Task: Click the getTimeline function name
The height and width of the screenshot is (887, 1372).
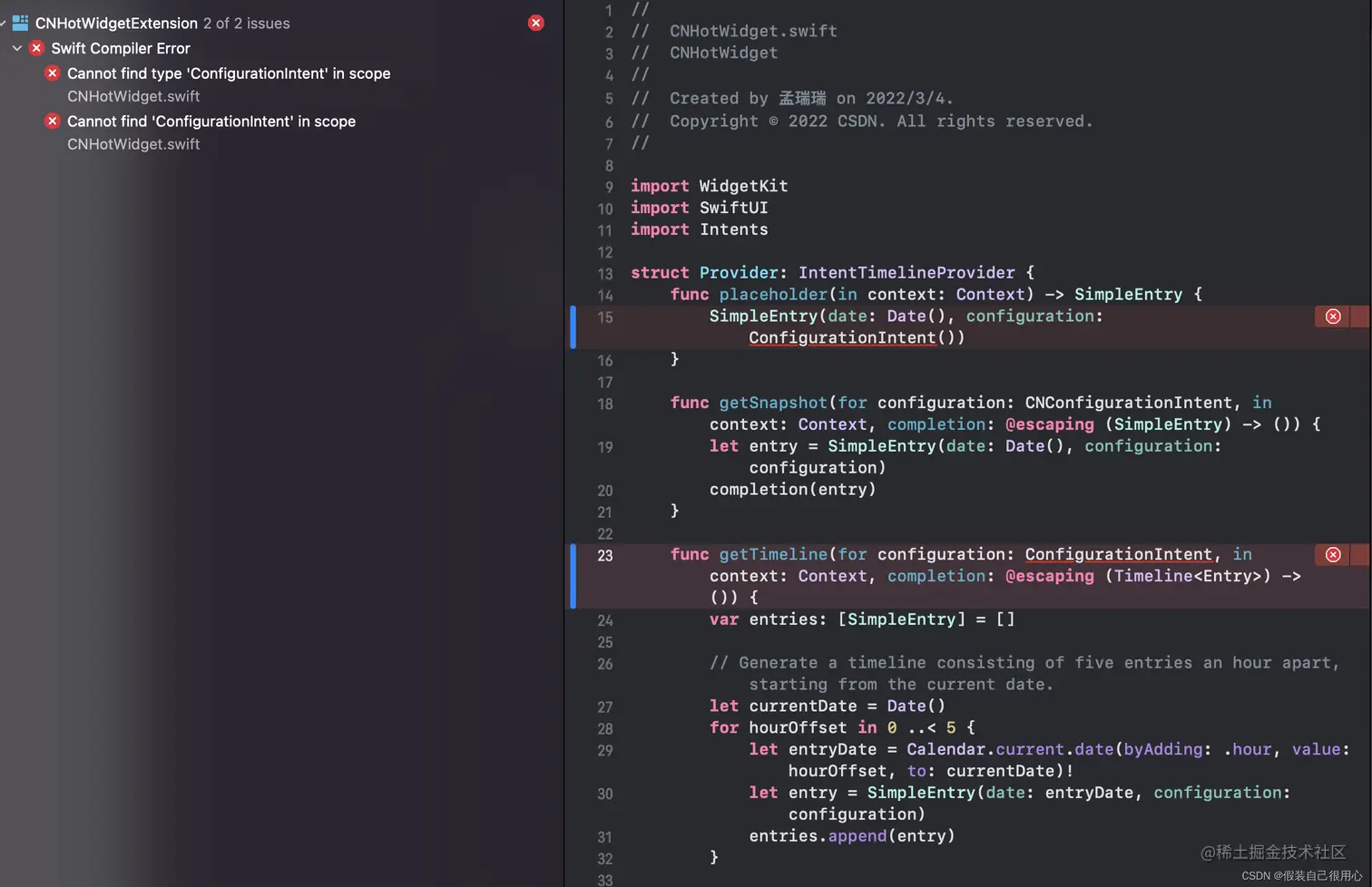Action: 773,554
